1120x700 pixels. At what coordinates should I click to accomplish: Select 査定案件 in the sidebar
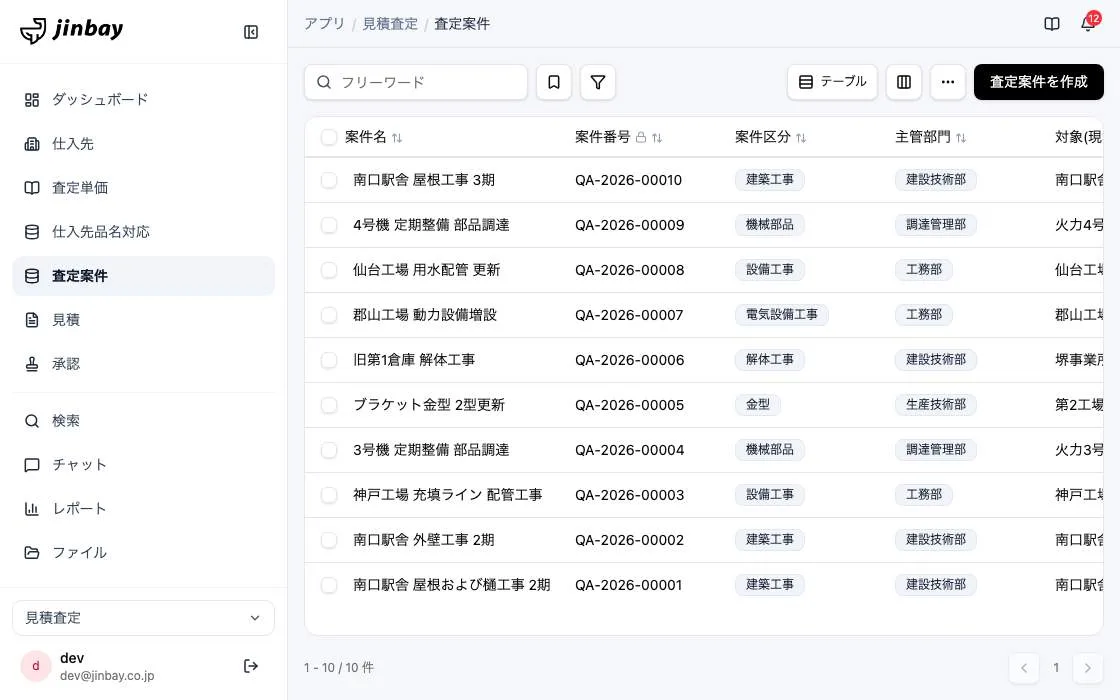coord(144,276)
